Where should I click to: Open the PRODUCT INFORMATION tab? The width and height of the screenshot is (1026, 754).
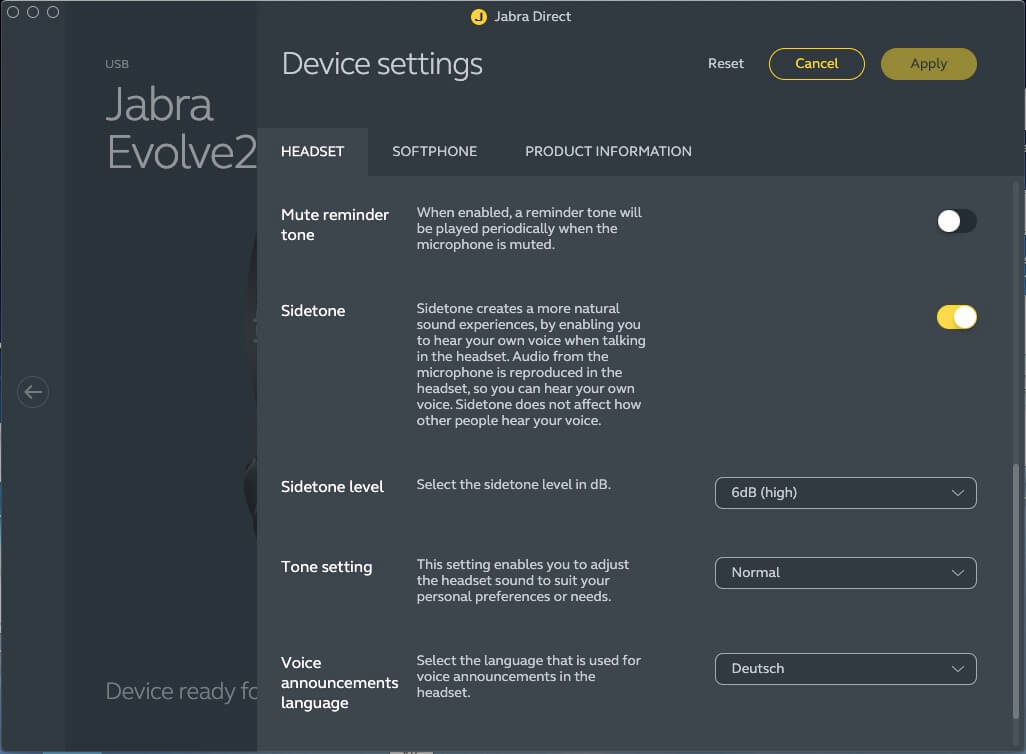point(608,152)
